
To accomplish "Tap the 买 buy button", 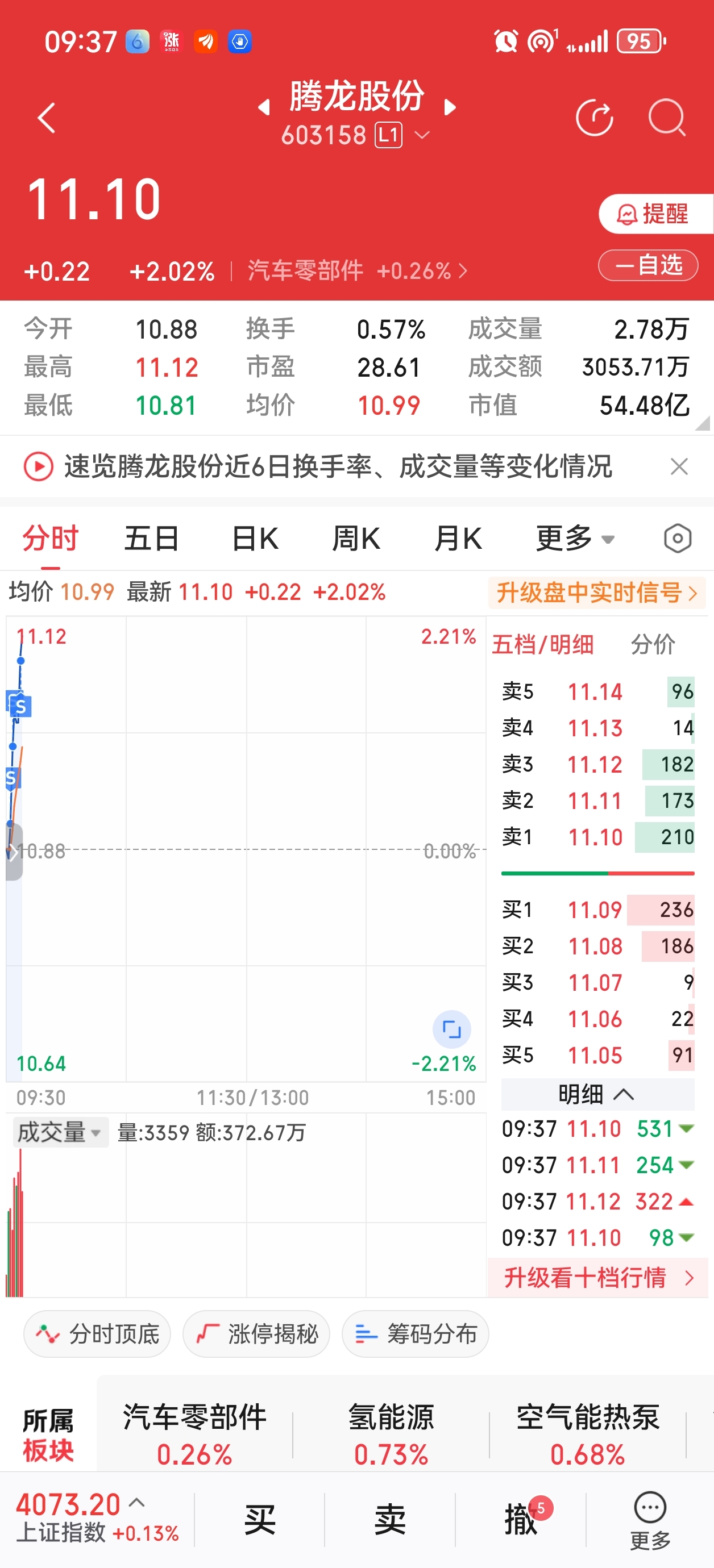I will coord(260,1519).
